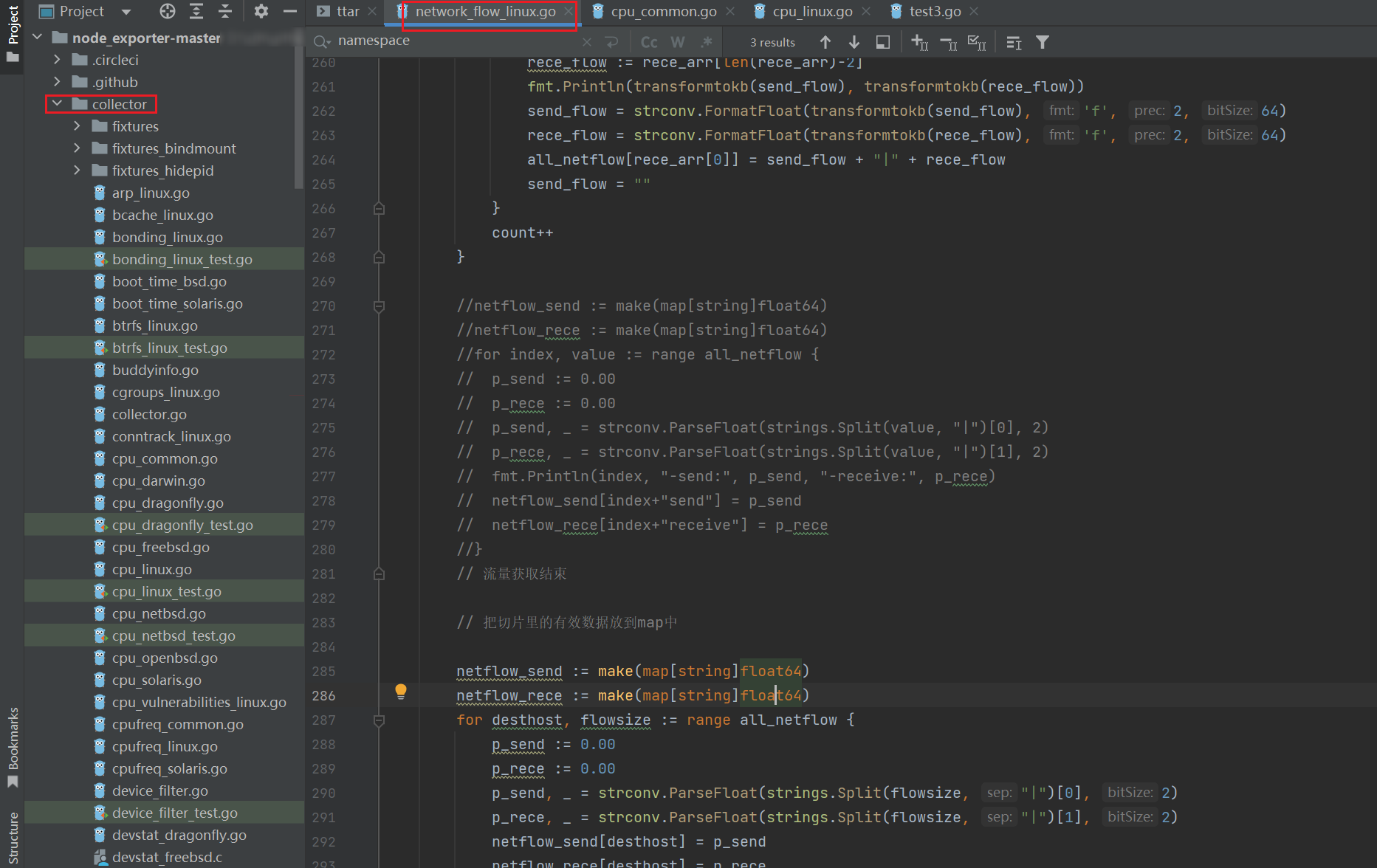This screenshot has height=868, width=1377.
Task: Toggle Words (W) search option
Action: tap(678, 42)
